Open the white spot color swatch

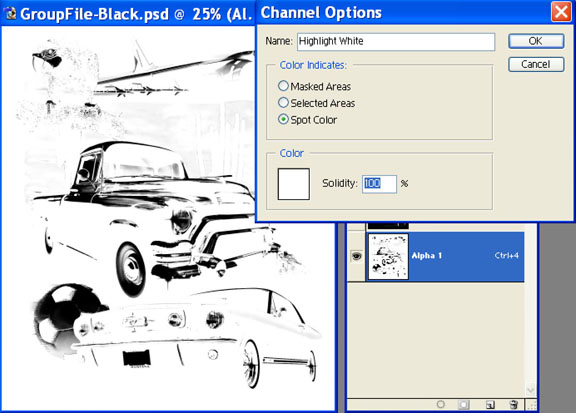click(294, 184)
